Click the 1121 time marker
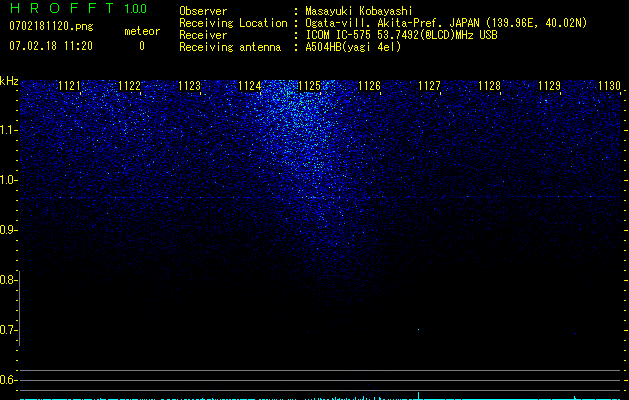This screenshot has width=629, height=400. [x=69, y=86]
